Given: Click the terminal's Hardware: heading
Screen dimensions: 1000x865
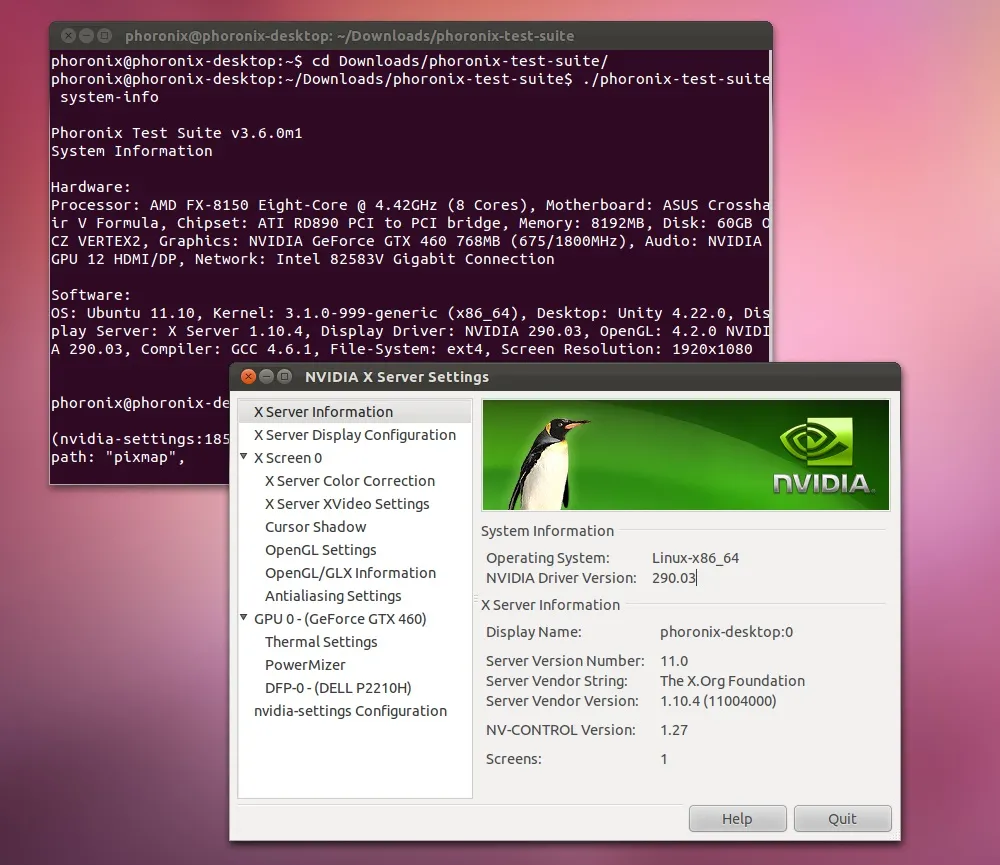Looking at the screenshot, I should pos(91,187).
